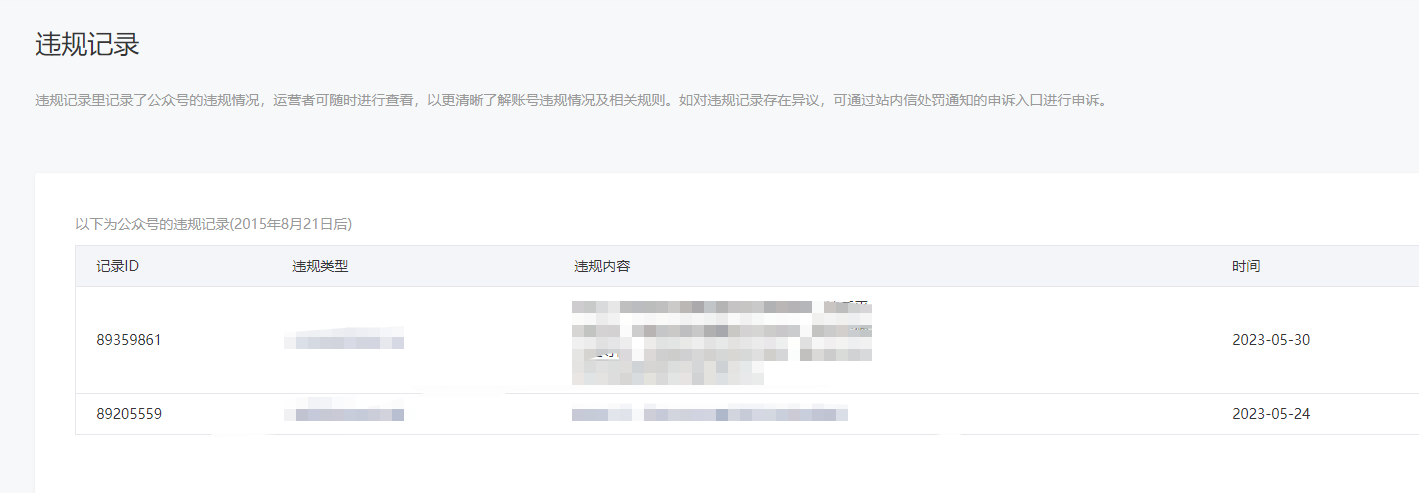This screenshot has width=1419, height=493.
Task: Click blurred violation content of record 89205559
Action: coord(710,413)
